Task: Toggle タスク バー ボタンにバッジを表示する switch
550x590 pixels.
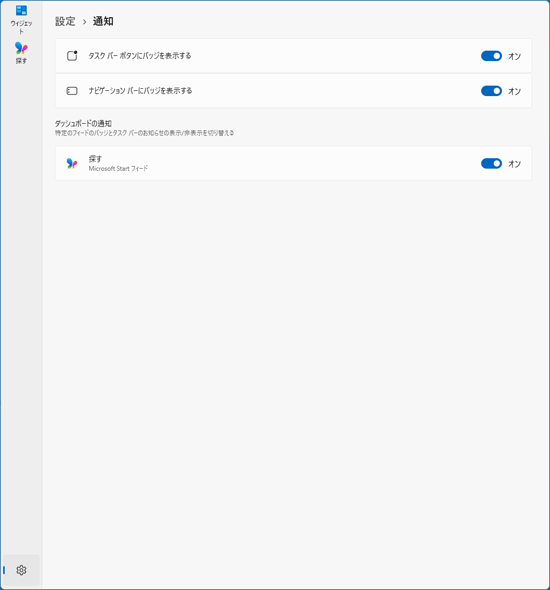Action: click(x=491, y=56)
